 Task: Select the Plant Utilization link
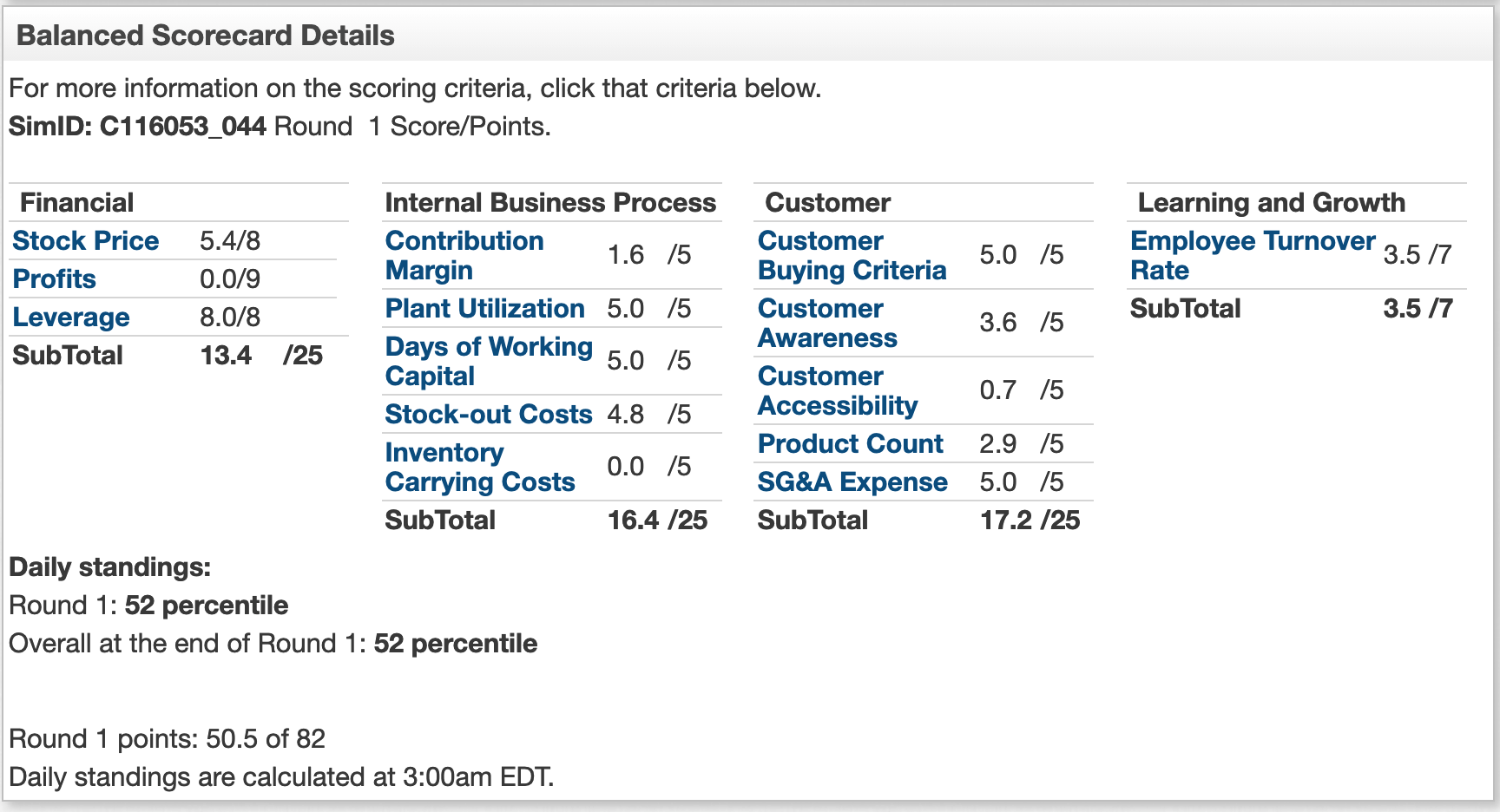coord(484,308)
